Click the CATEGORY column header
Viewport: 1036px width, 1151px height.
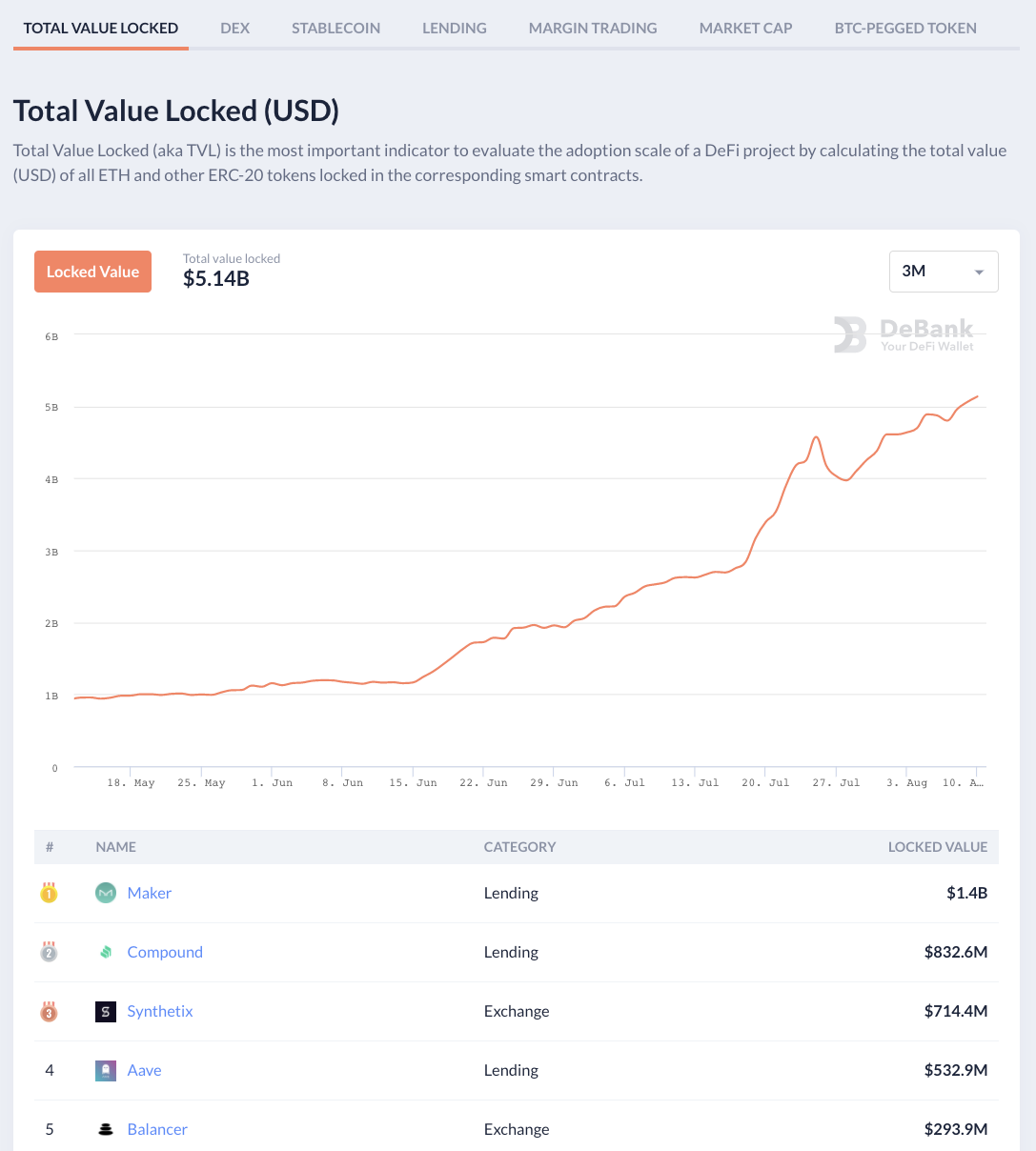click(x=520, y=846)
